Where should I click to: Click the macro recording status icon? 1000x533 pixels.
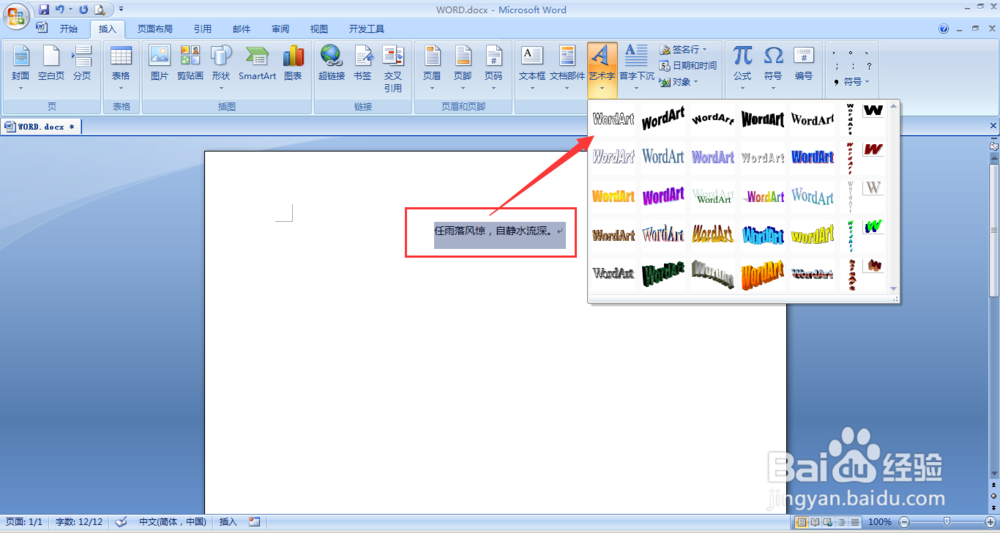[254, 522]
